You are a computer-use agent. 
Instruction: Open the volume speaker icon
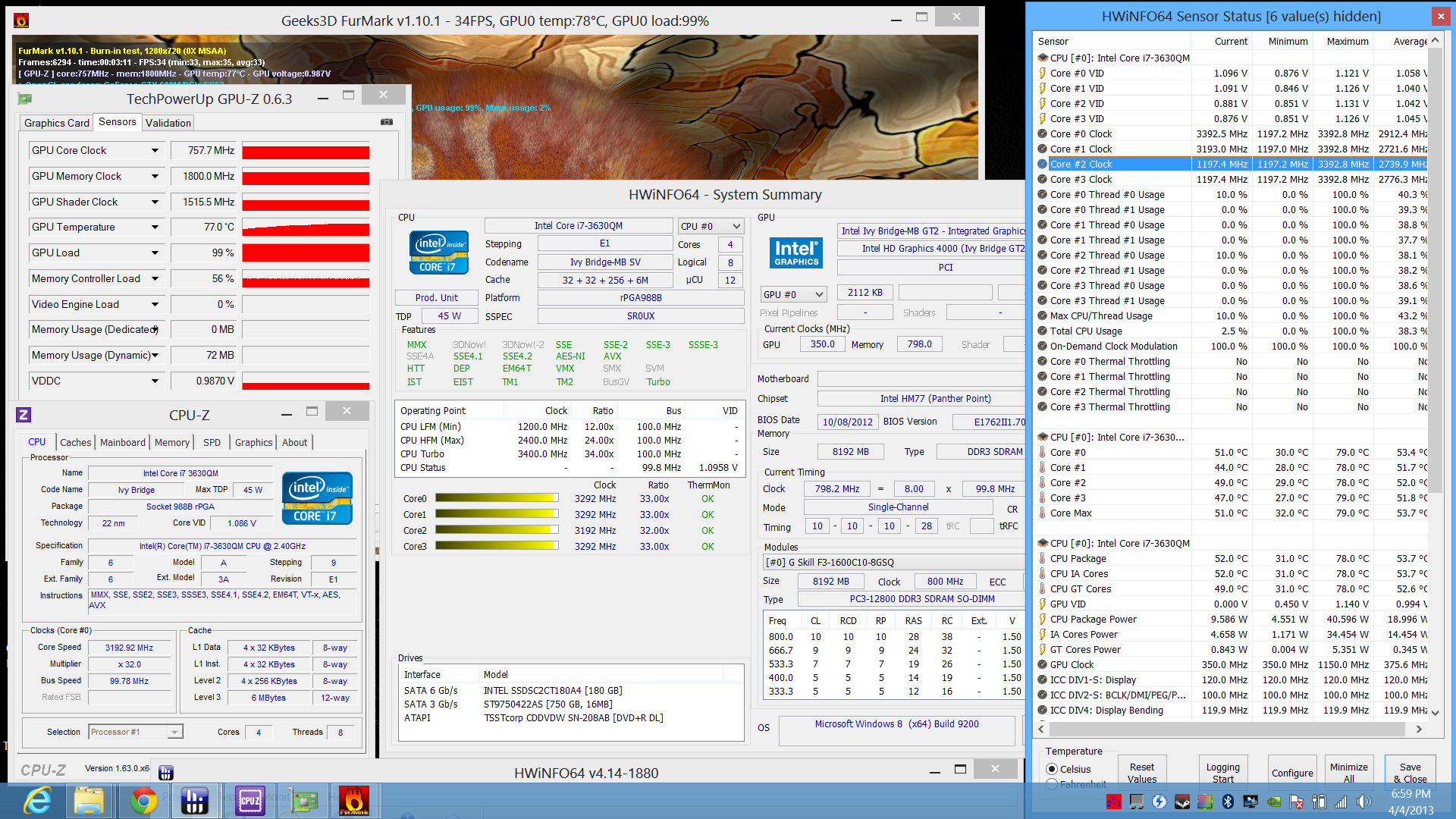1363,802
